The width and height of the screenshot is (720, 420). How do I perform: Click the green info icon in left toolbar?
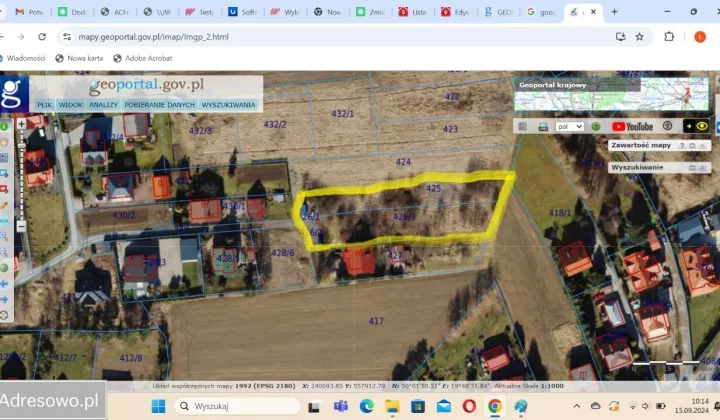[4, 126]
